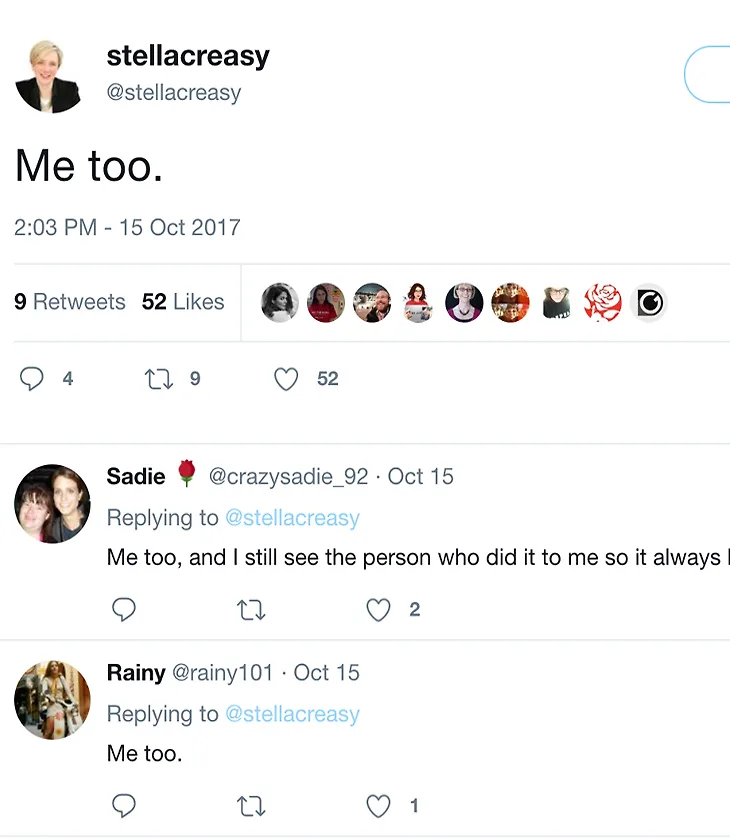Image resolution: width=730 pixels, height=840 pixels.
Task: Like Rainy's reply with 1 like
Action: tap(378, 806)
